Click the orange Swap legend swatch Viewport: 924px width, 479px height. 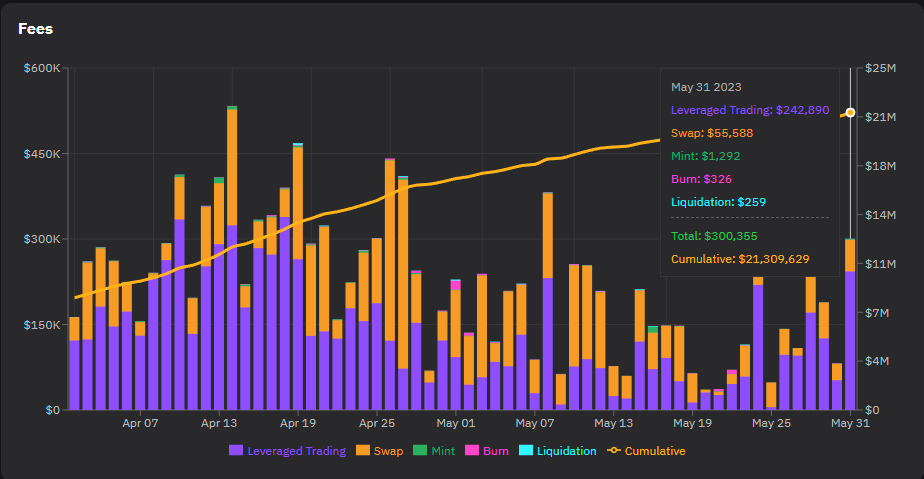pyautogui.click(x=363, y=450)
